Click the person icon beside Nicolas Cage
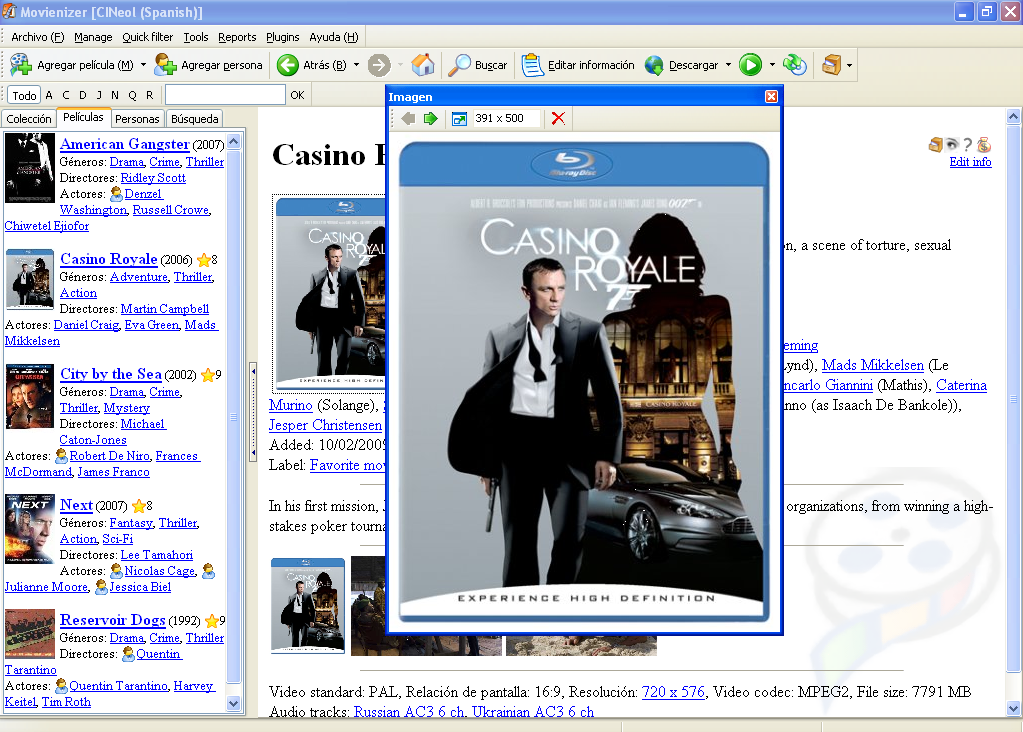Viewport: 1023px width, 732px height. [117, 570]
